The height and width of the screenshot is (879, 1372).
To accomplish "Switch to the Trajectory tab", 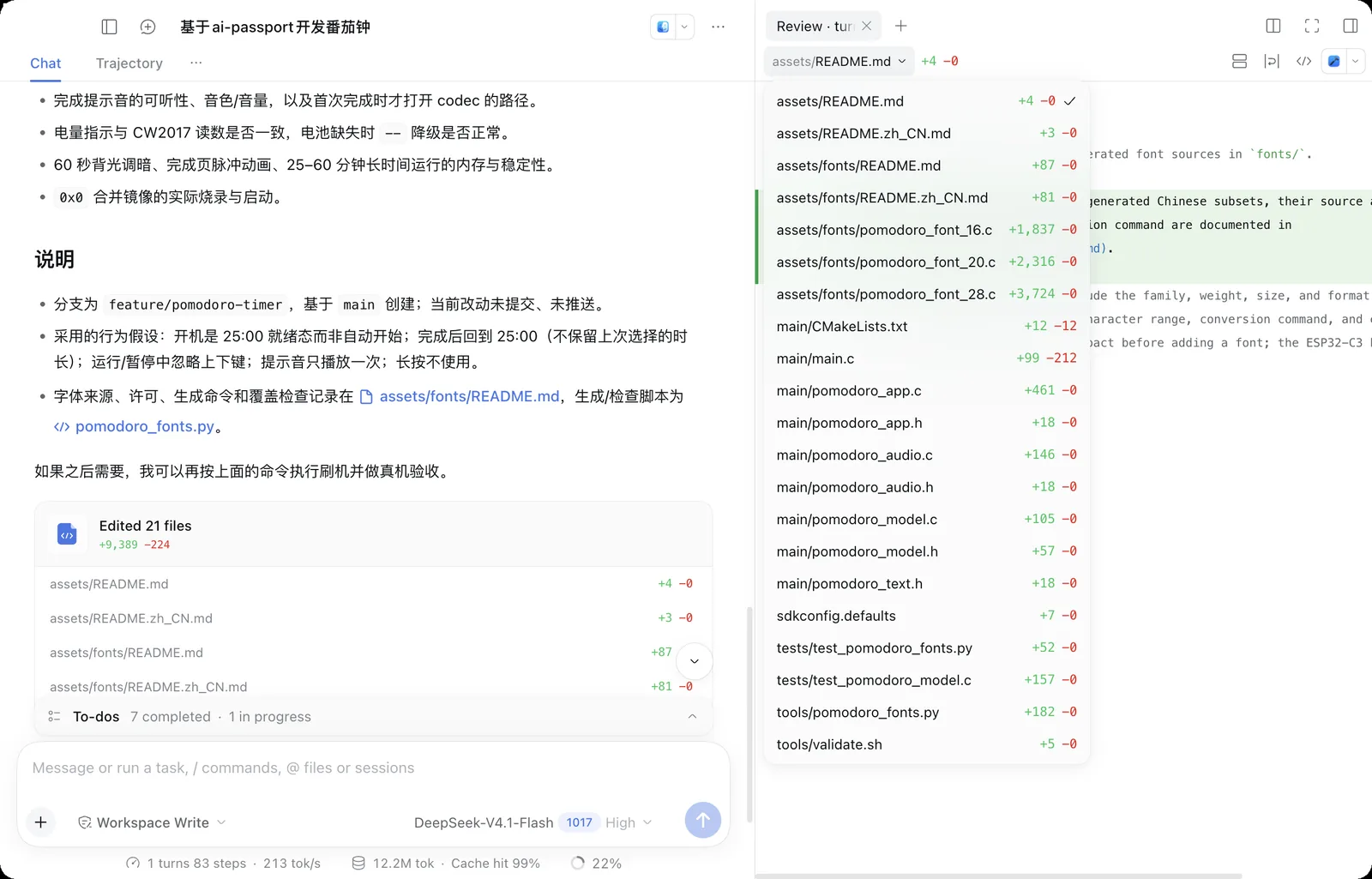I will pyautogui.click(x=129, y=63).
